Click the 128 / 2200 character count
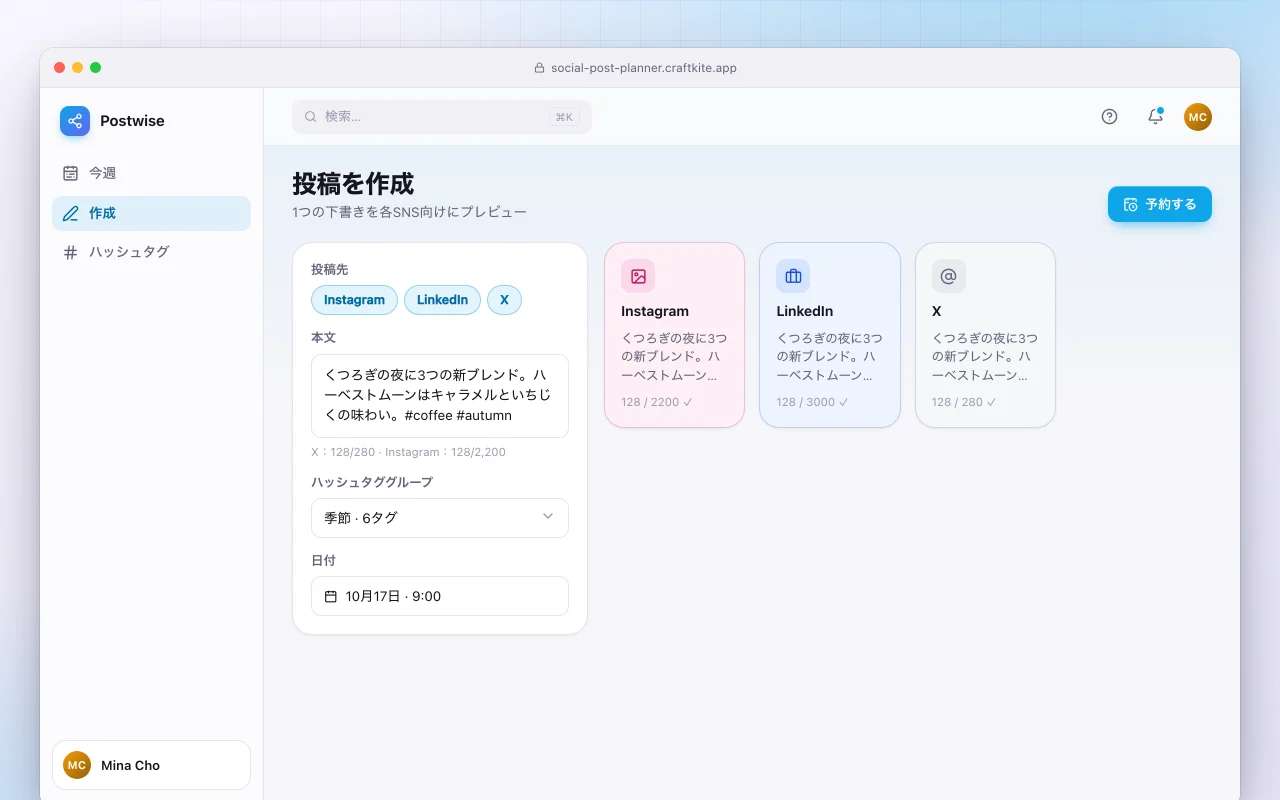The height and width of the screenshot is (800, 1280). coord(657,402)
